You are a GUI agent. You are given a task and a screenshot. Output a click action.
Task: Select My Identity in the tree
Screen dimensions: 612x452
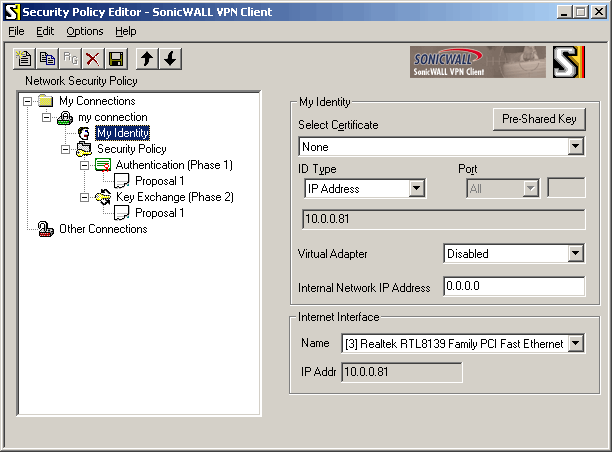[x=123, y=133]
